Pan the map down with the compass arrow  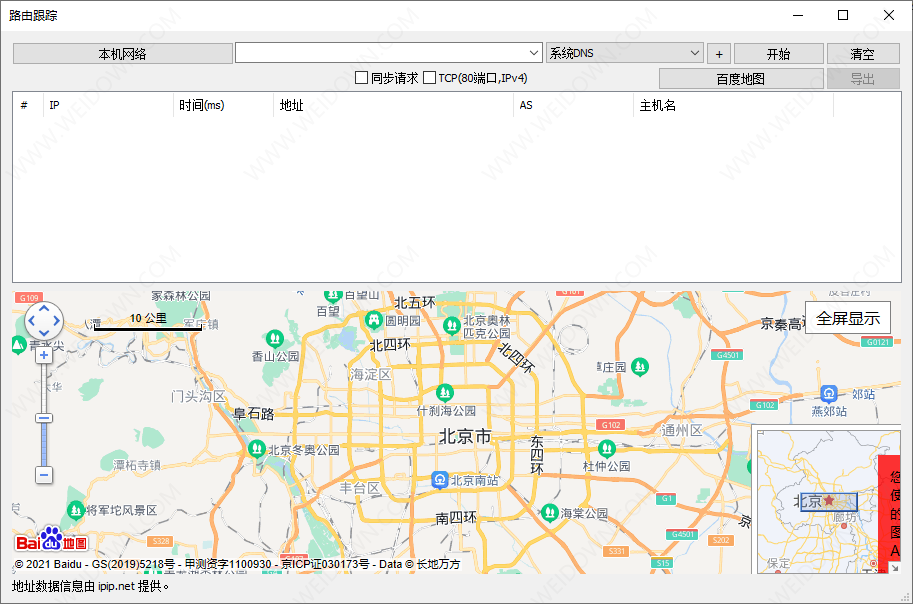pos(44,333)
